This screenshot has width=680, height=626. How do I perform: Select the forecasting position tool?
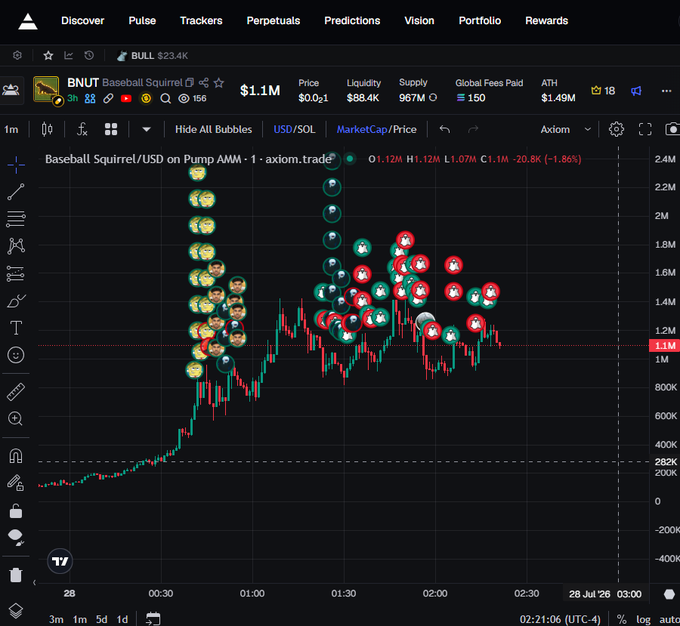16,274
